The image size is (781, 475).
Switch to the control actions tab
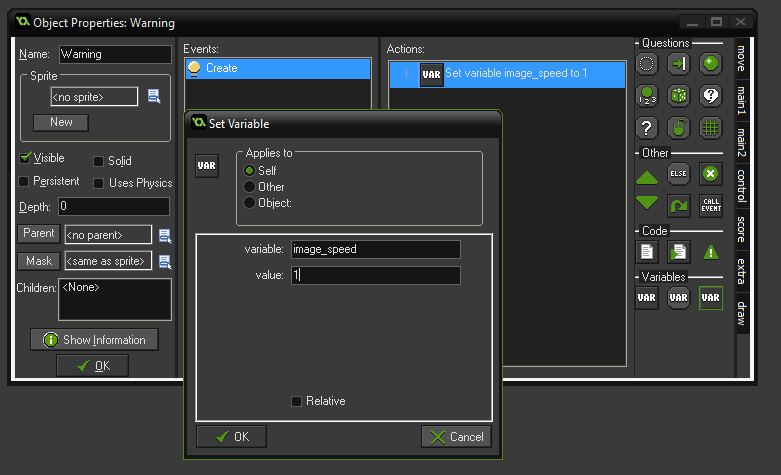[x=741, y=186]
